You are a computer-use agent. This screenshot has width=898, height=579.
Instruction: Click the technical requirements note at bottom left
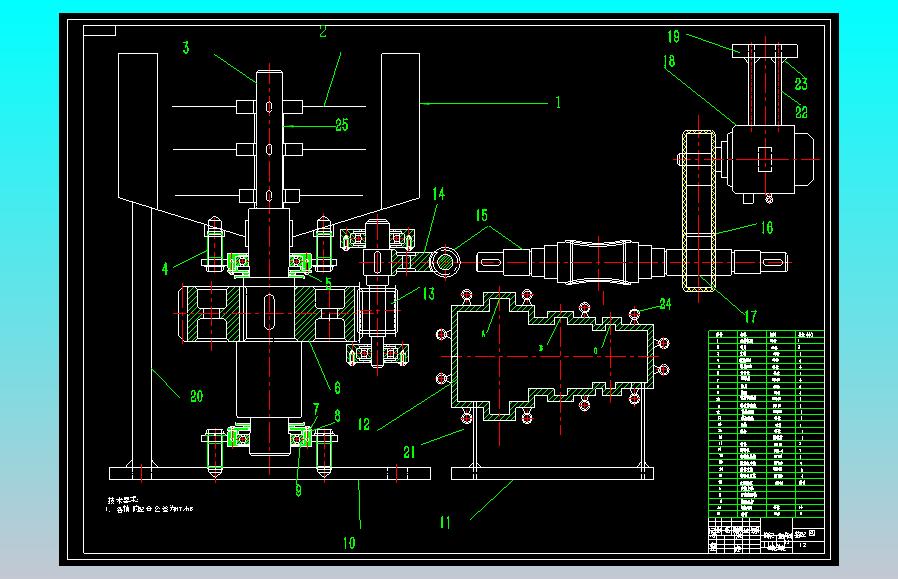tap(150, 505)
